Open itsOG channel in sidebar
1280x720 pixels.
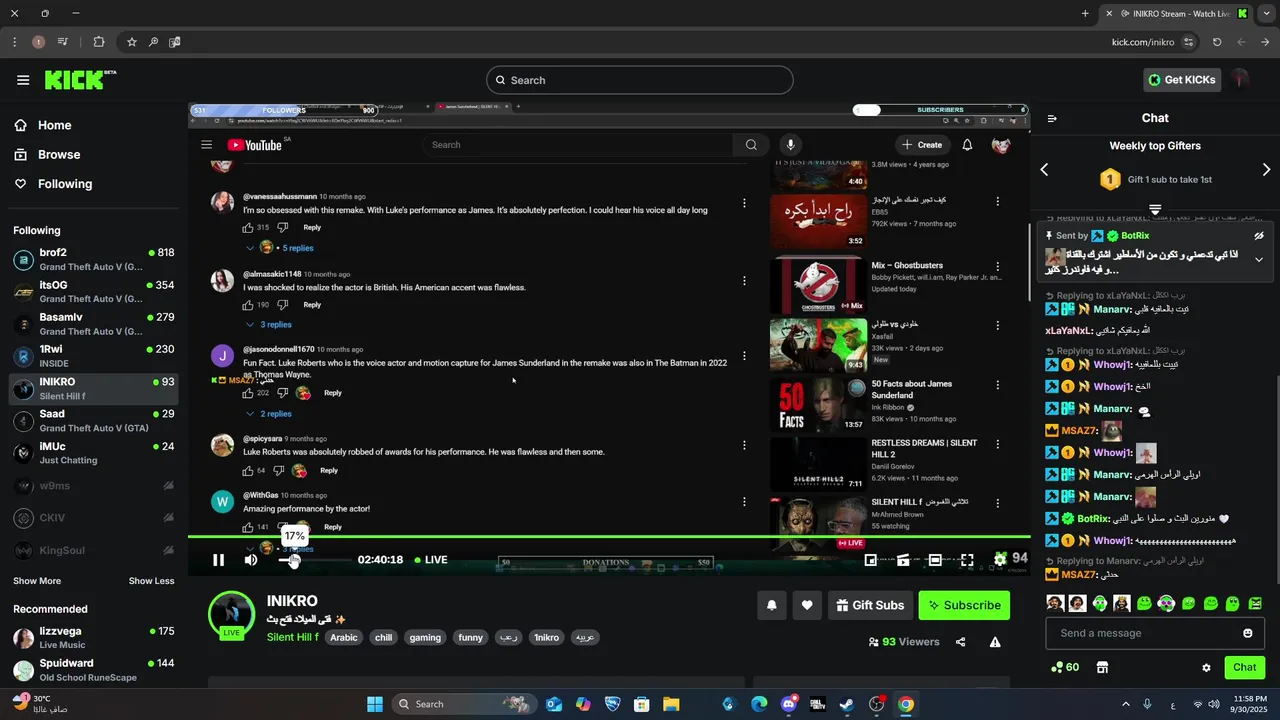pos(94,292)
